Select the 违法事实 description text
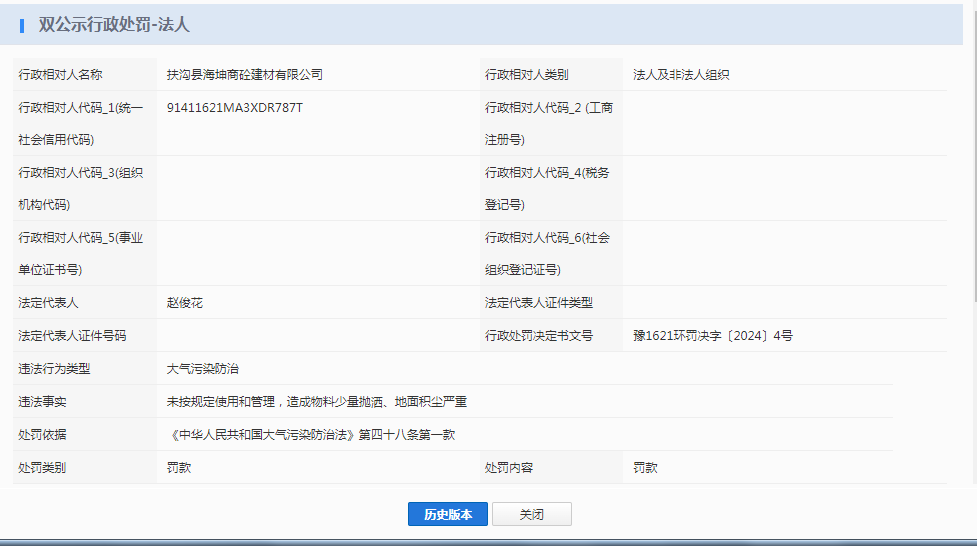The width and height of the screenshot is (977, 546). click(317, 402)
